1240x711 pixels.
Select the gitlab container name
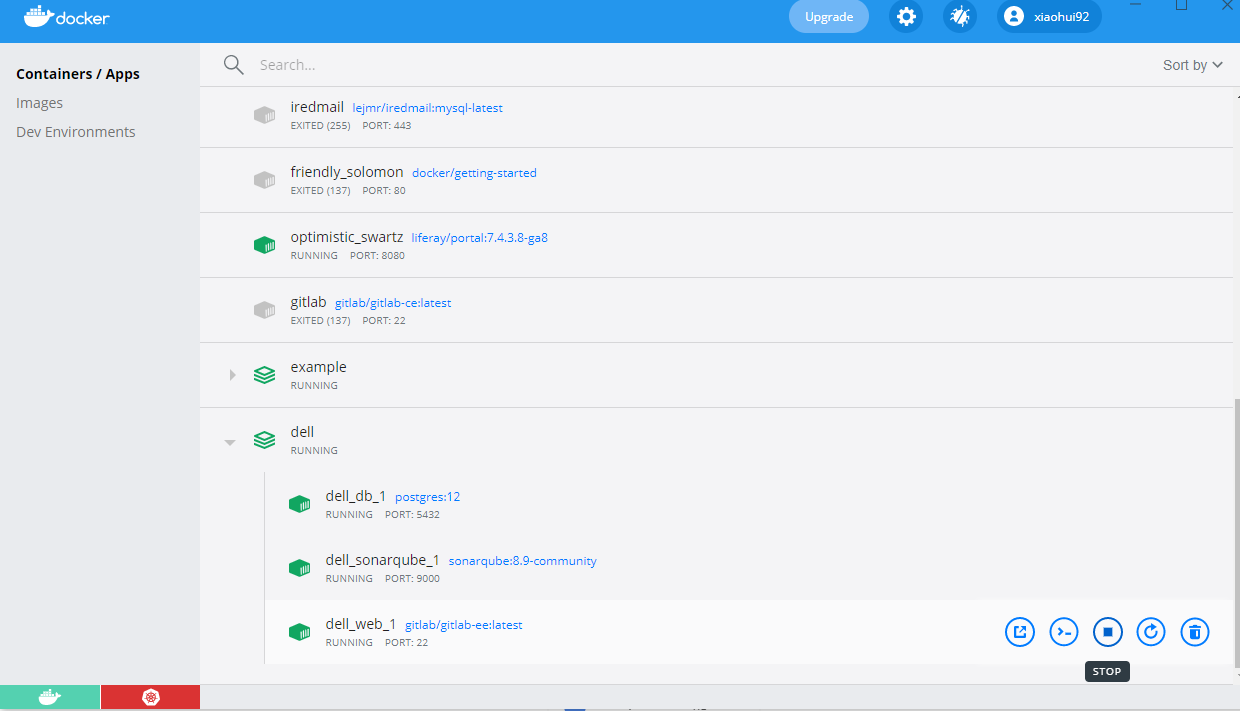[309, 302]
